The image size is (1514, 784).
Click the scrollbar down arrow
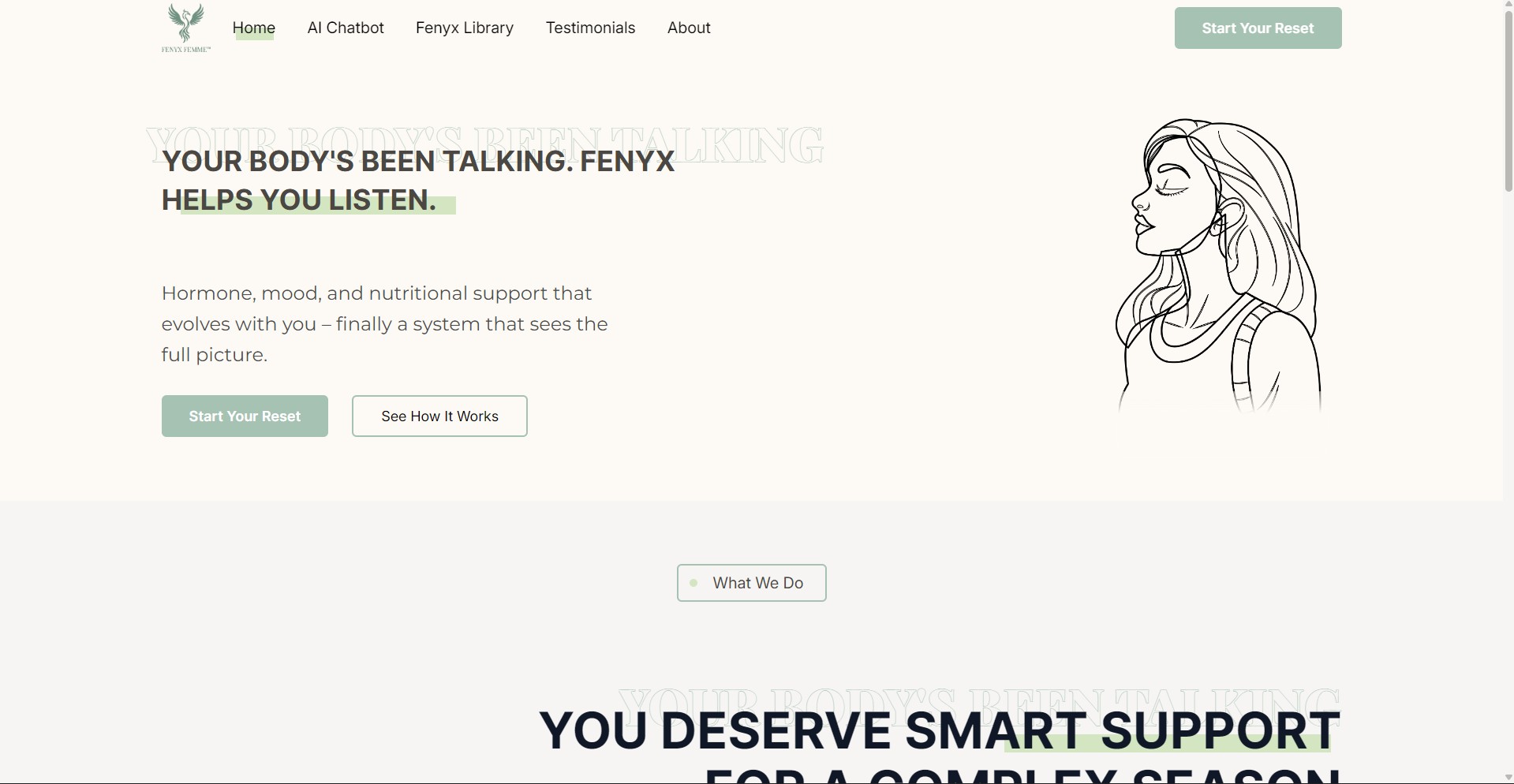point(1508,778)
